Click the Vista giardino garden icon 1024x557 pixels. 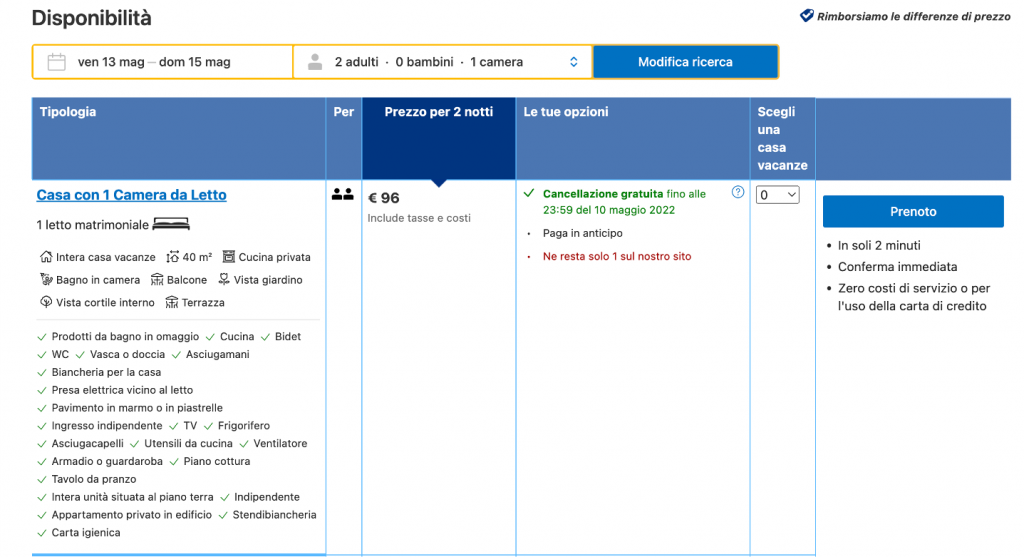(224, 280)
